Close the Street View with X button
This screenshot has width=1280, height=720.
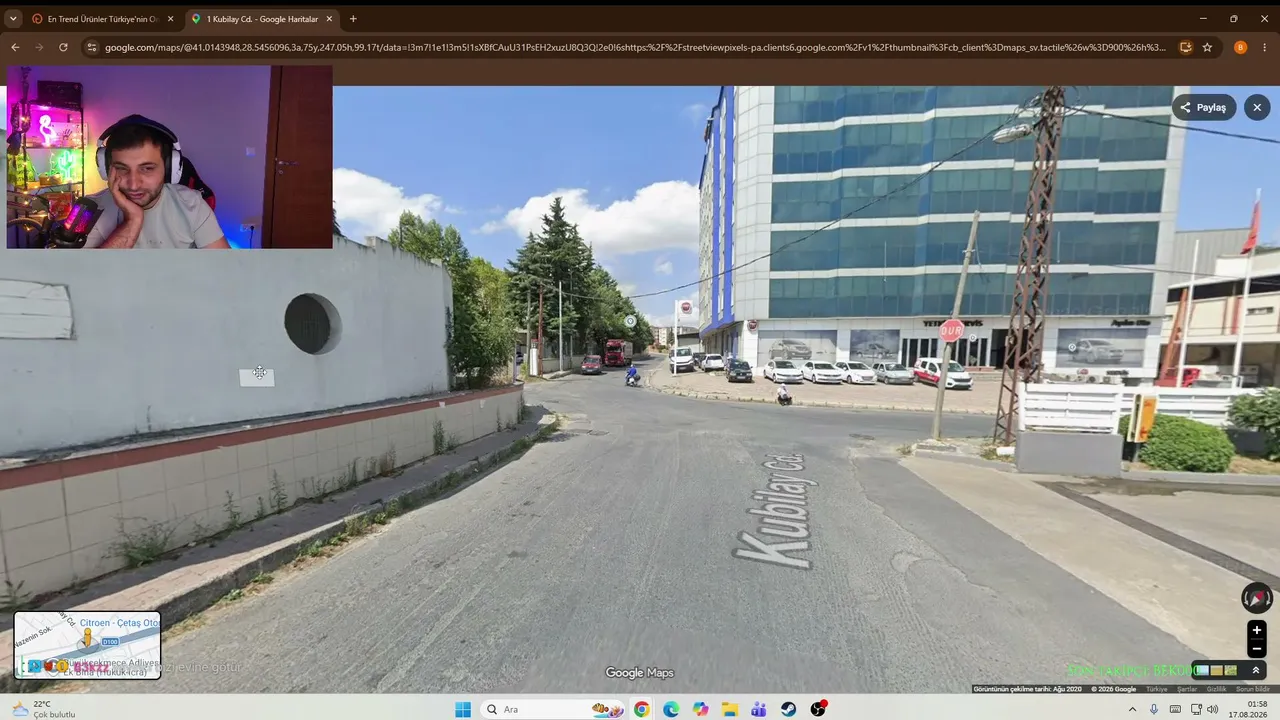[x=1257, y=107]
